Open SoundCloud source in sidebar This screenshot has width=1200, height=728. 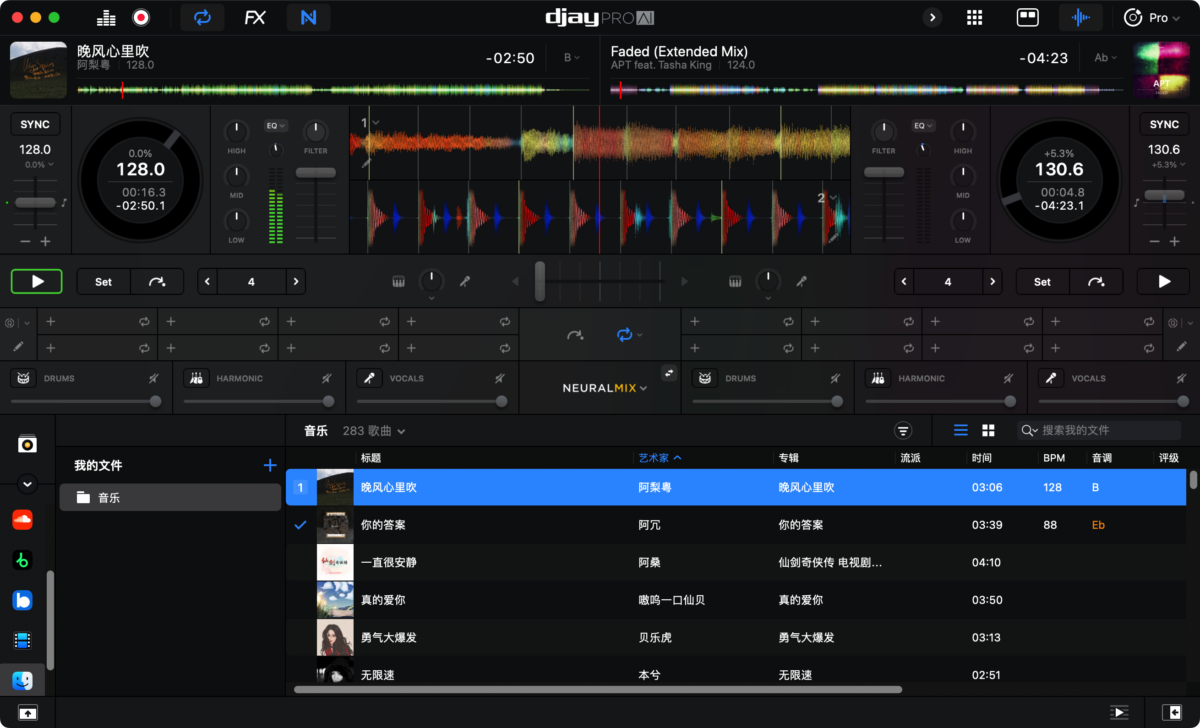pyautogui.click(x=22, y=519)
